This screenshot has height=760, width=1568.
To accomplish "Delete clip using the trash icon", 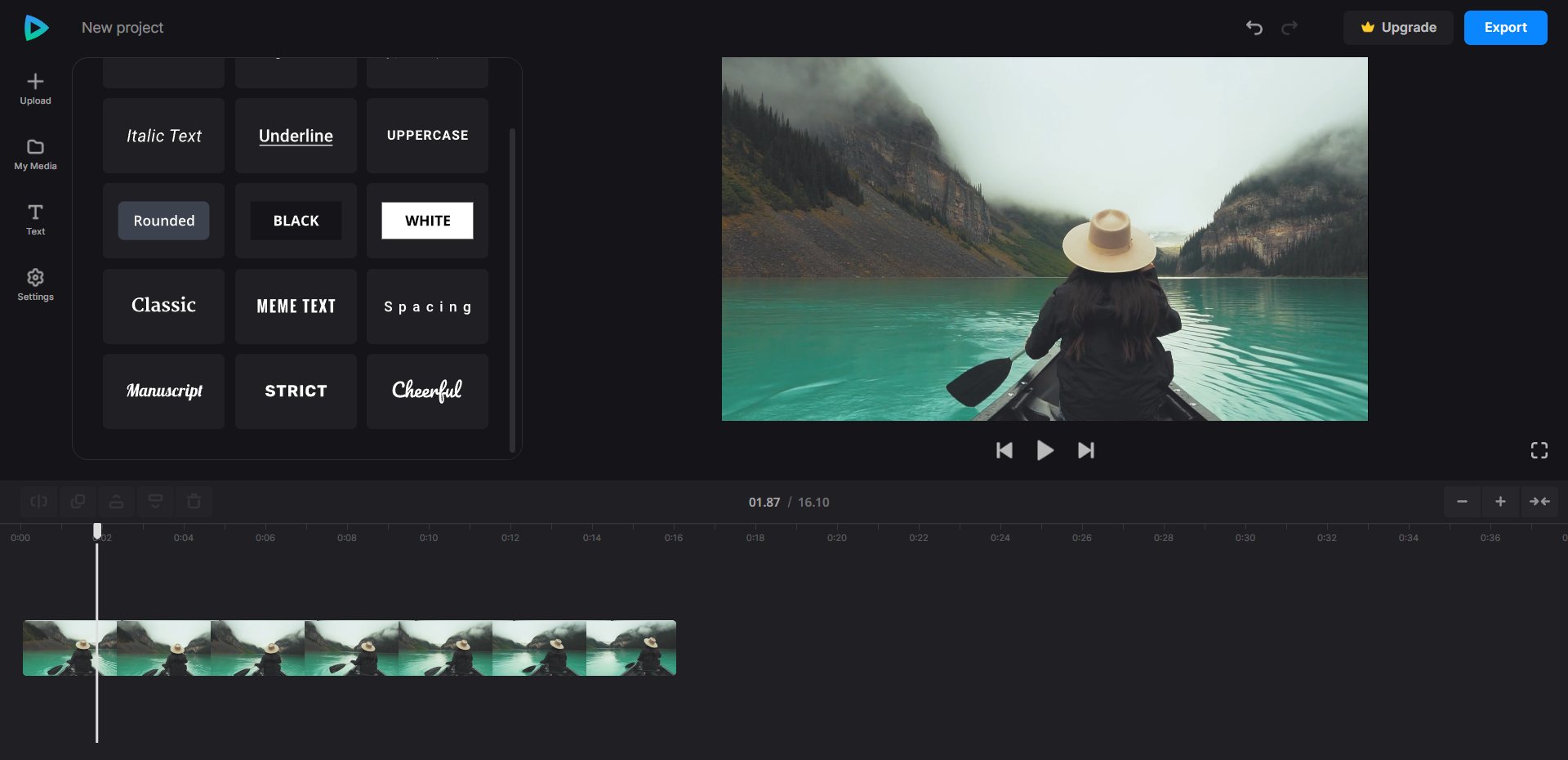I will 194,501.
